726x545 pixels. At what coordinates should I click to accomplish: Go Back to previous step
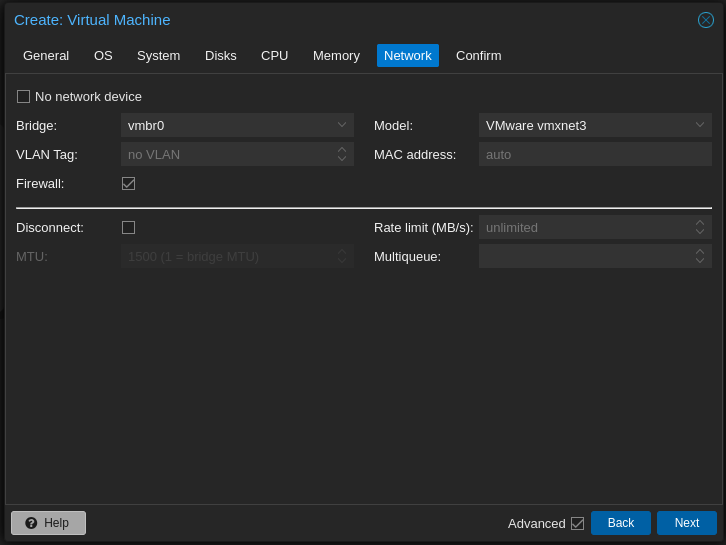620,523
